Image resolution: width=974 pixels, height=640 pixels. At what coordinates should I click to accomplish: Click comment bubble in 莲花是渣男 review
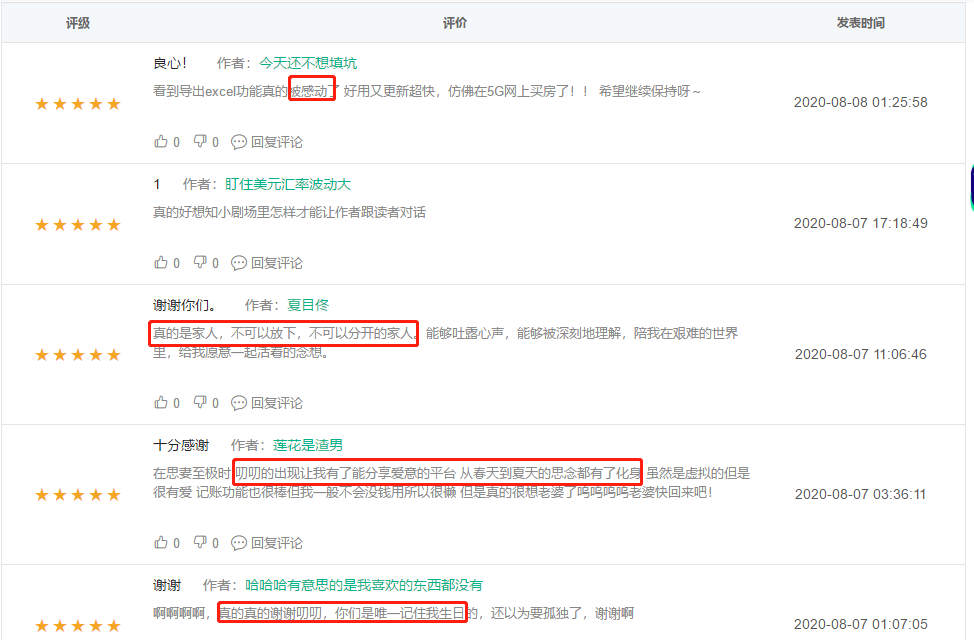(x=239, y=542)
